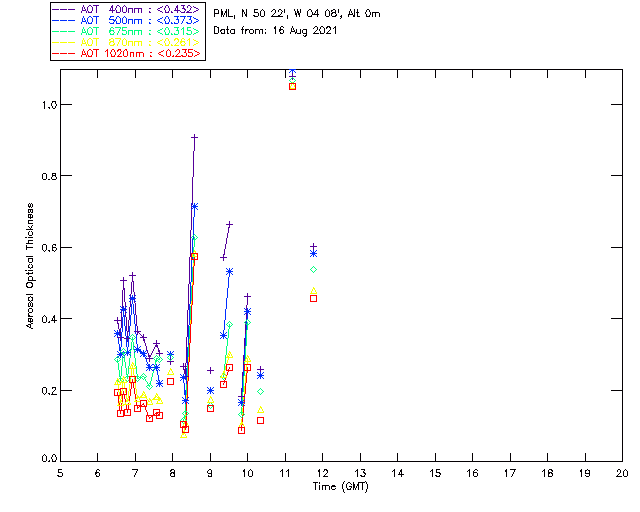Click the 0.6 y-axis tick label
This screenshot has width=640, height=512.
tap(48, 248)
